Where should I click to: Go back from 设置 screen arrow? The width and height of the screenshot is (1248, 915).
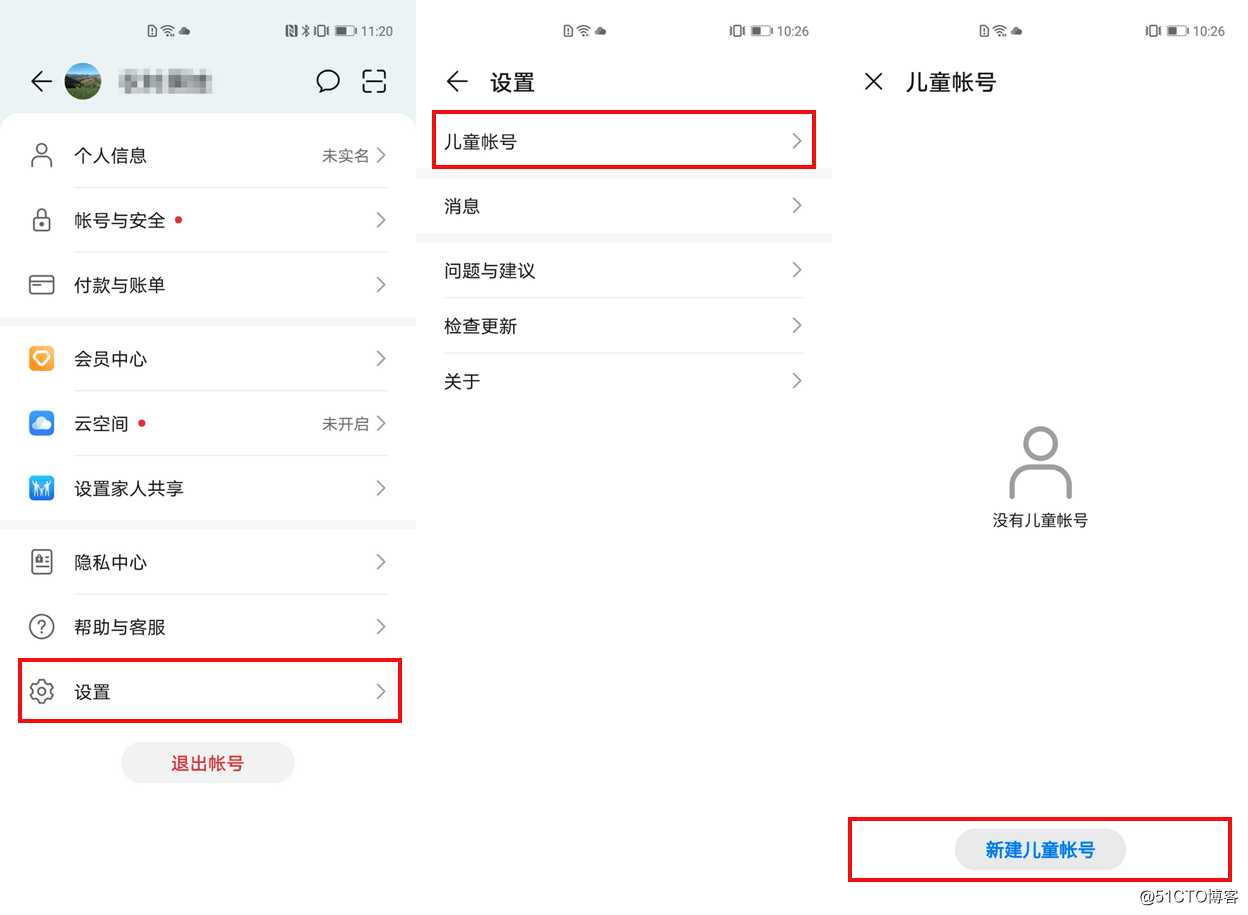point(457,82)
